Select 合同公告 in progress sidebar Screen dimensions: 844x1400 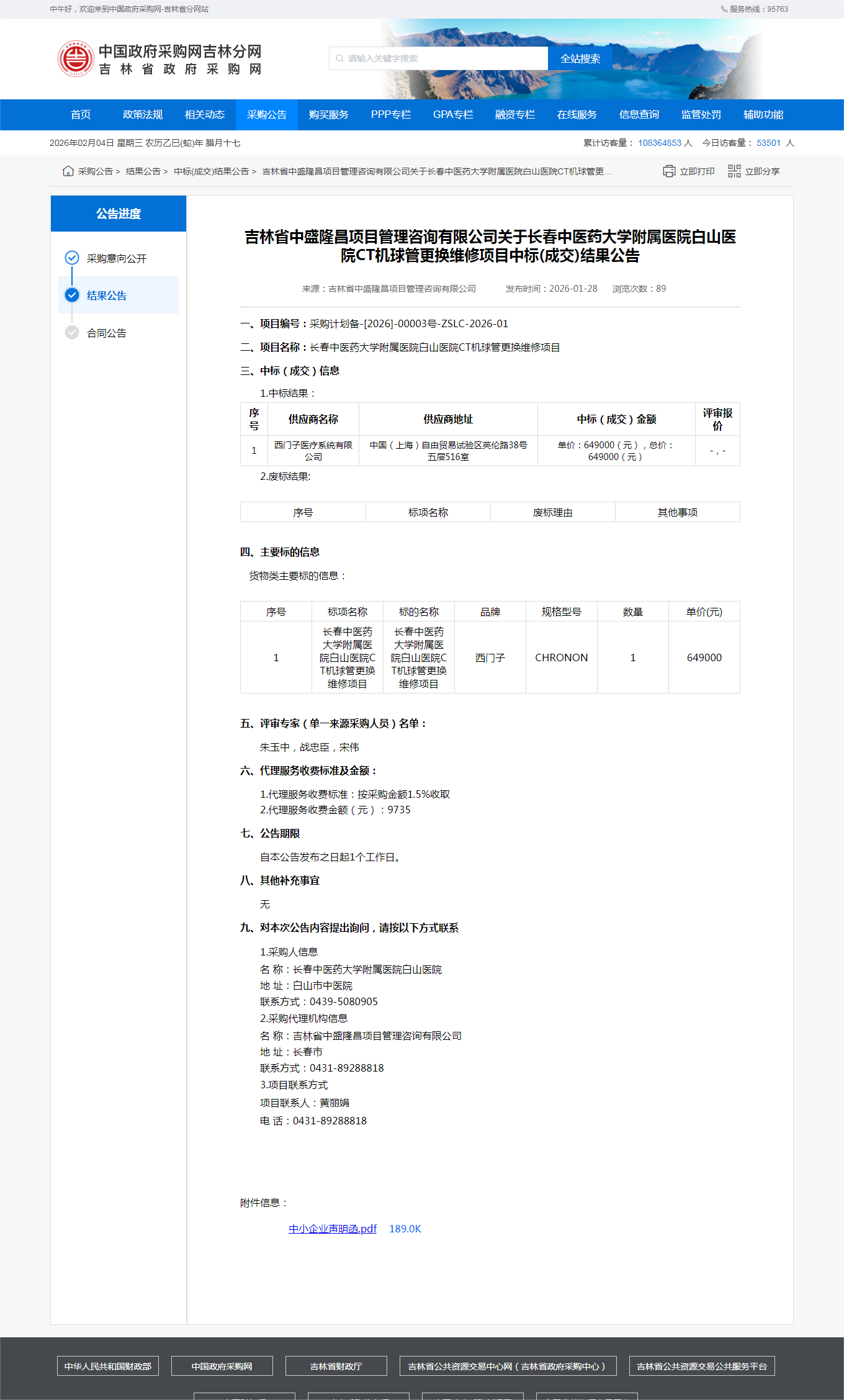pos(107,333)
